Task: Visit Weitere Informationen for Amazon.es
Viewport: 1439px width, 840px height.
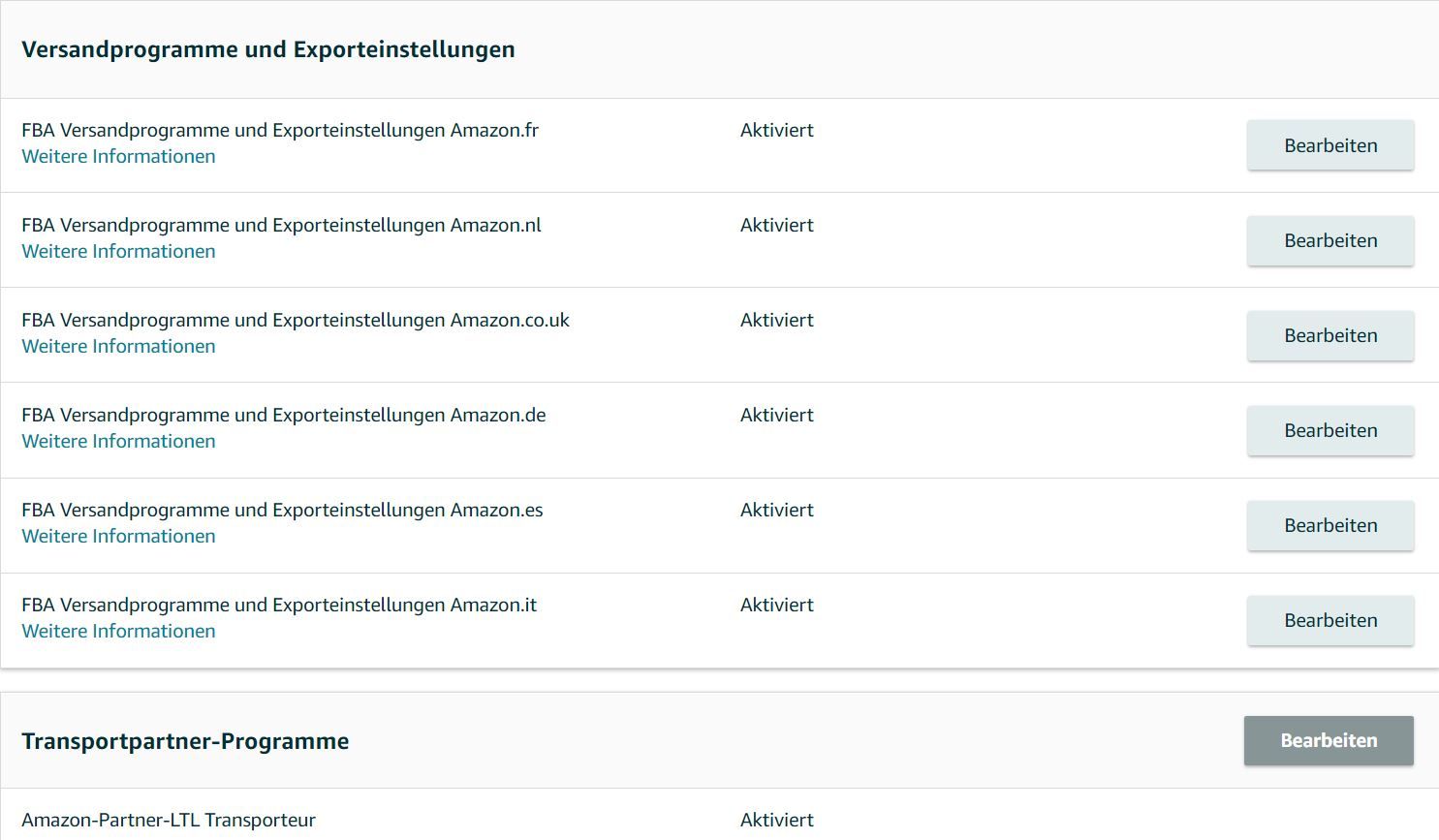Action: pyautogui.click(x=118, y=536)
